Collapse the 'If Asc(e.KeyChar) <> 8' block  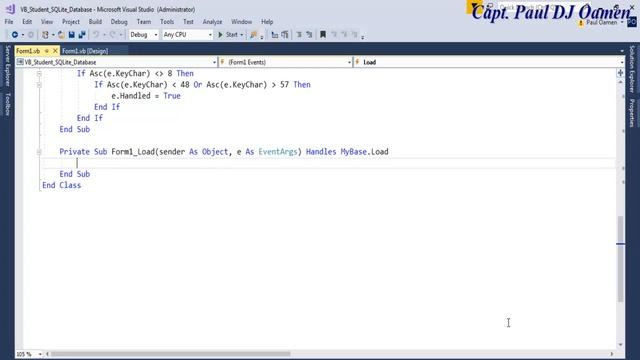tap(39, 73)
